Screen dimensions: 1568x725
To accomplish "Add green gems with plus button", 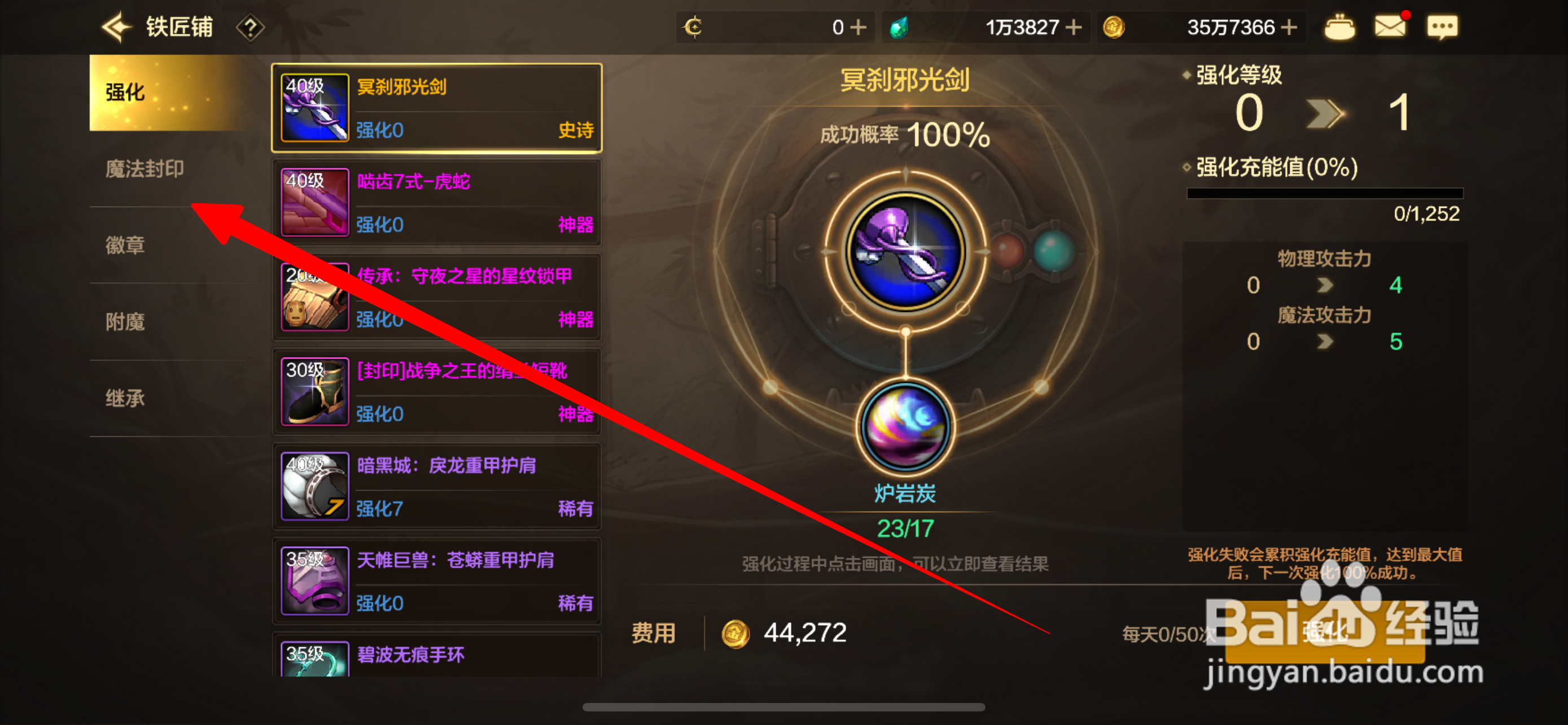I will tap(1074, 28).
